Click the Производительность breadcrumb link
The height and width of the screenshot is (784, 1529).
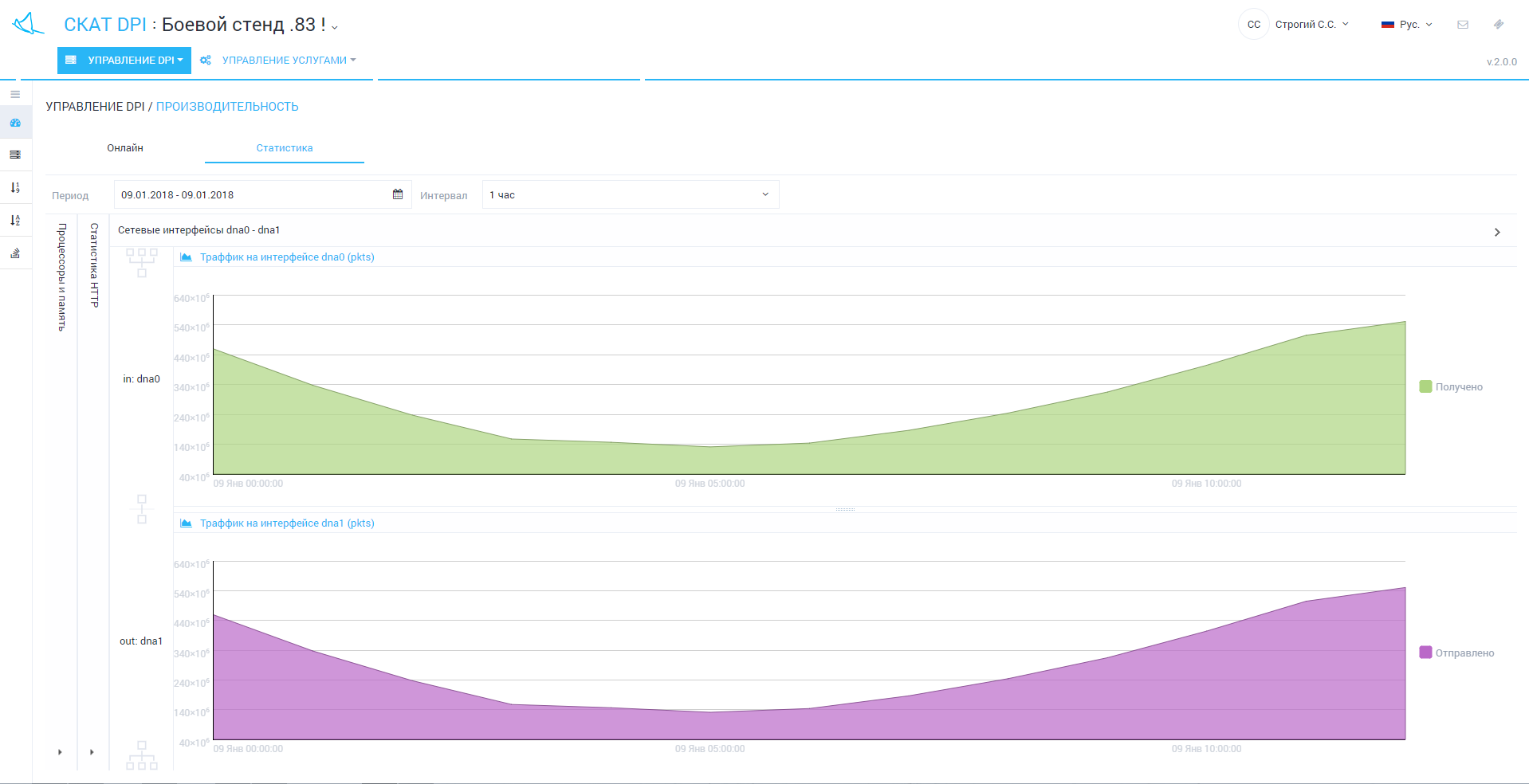[x=227, y=107]
